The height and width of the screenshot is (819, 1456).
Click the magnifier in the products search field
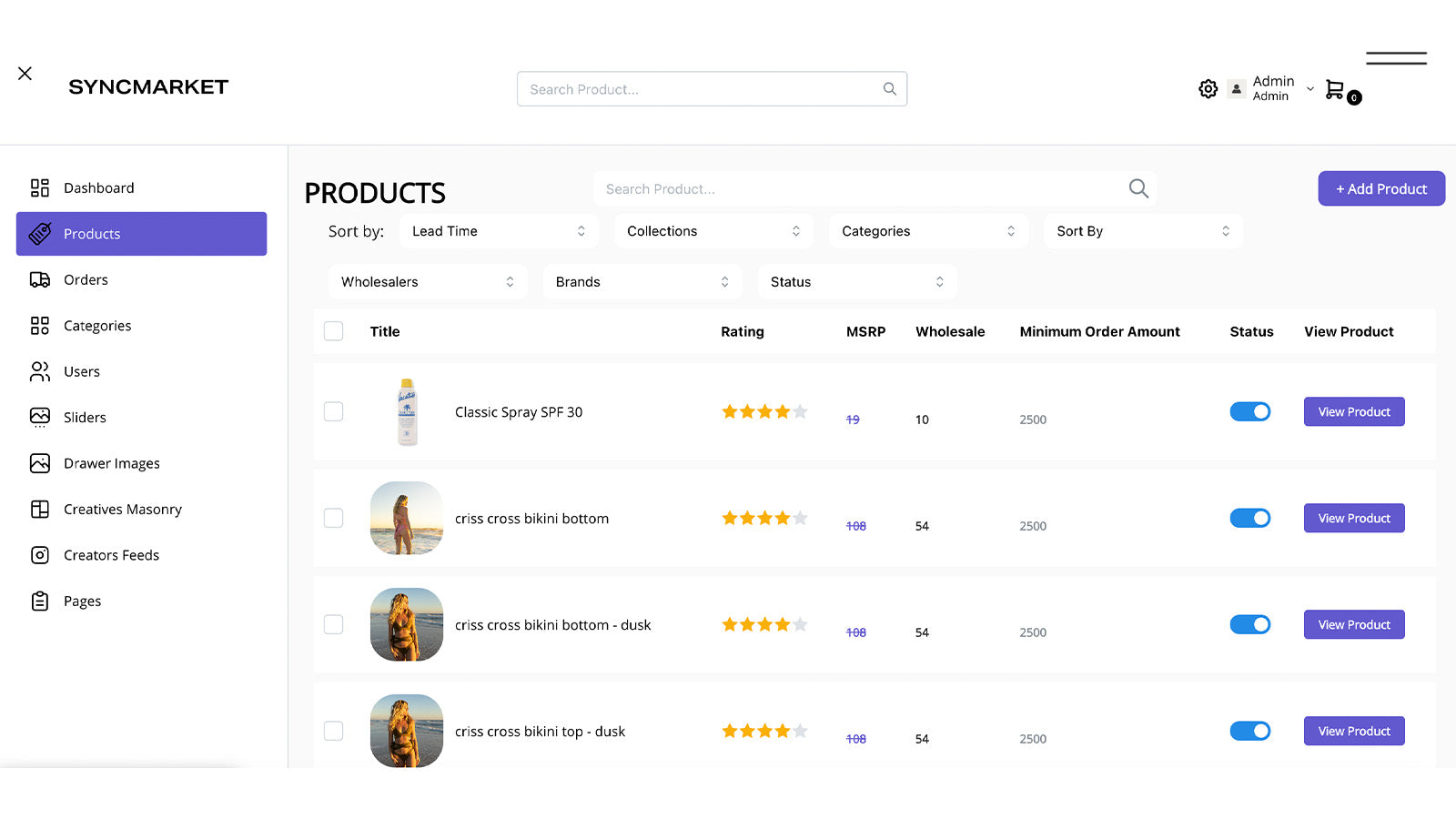coord(1138,188)
